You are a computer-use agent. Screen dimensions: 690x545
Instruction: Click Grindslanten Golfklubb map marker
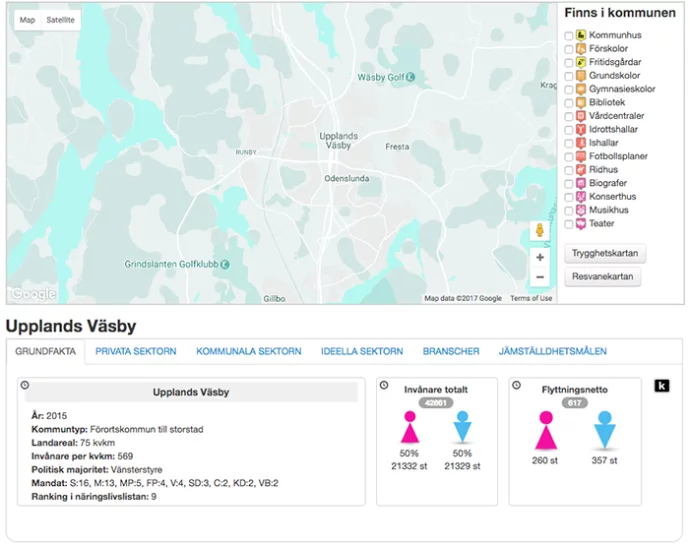point(225,264)
